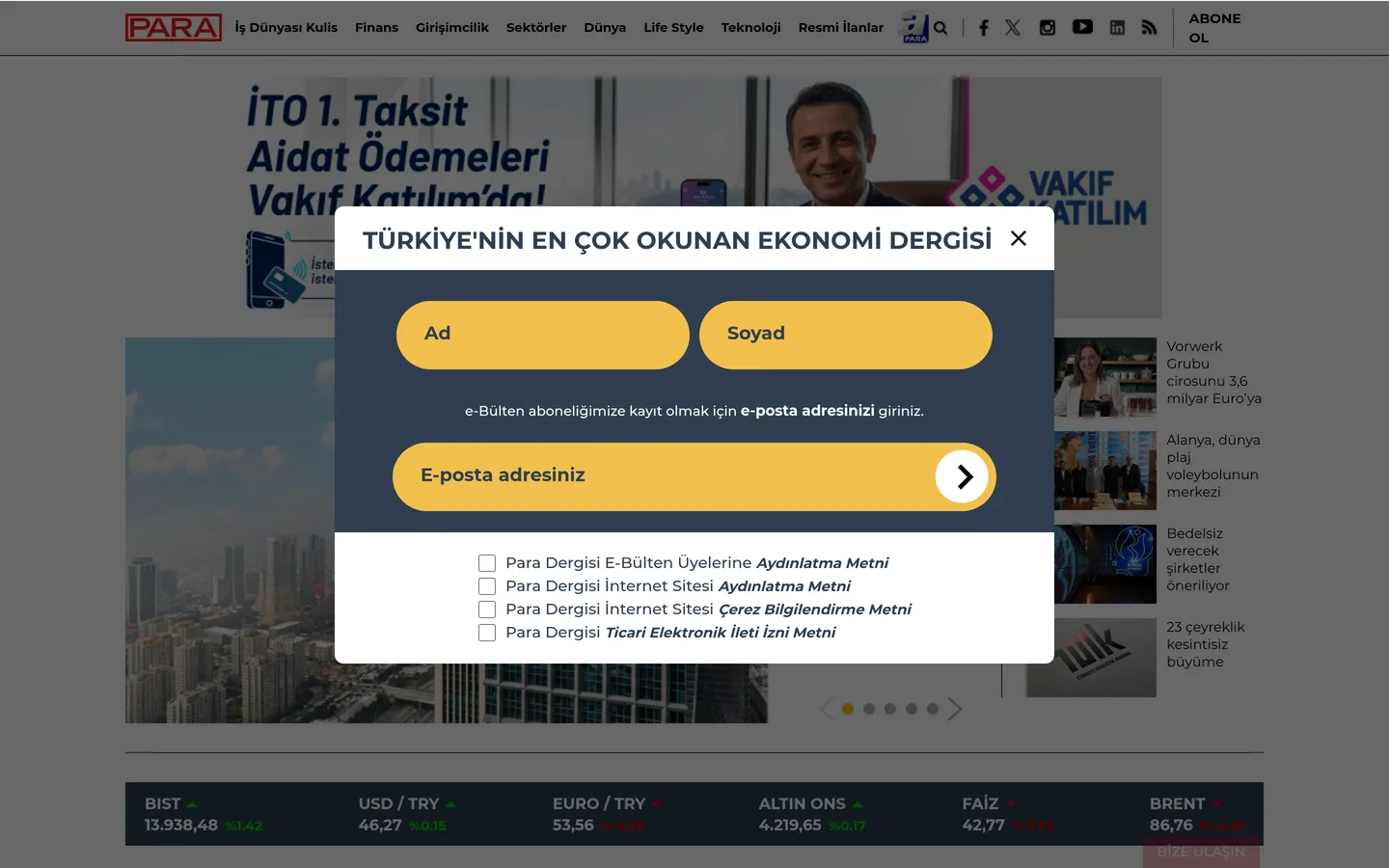Image resolution: width=1389 pixels, height=868 pixels.
Task: Select the fifth carousel dot
Action: (x=933, y=709)
